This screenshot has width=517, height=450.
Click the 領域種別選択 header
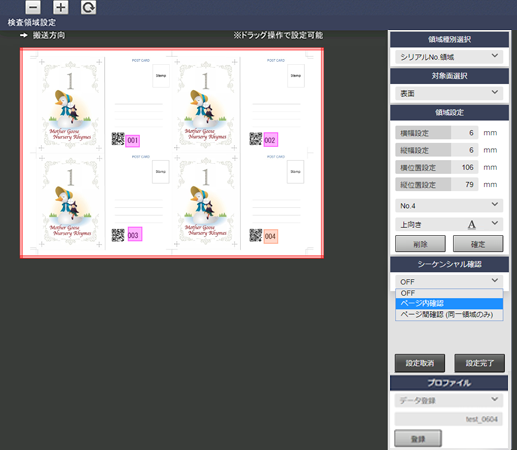449,40
